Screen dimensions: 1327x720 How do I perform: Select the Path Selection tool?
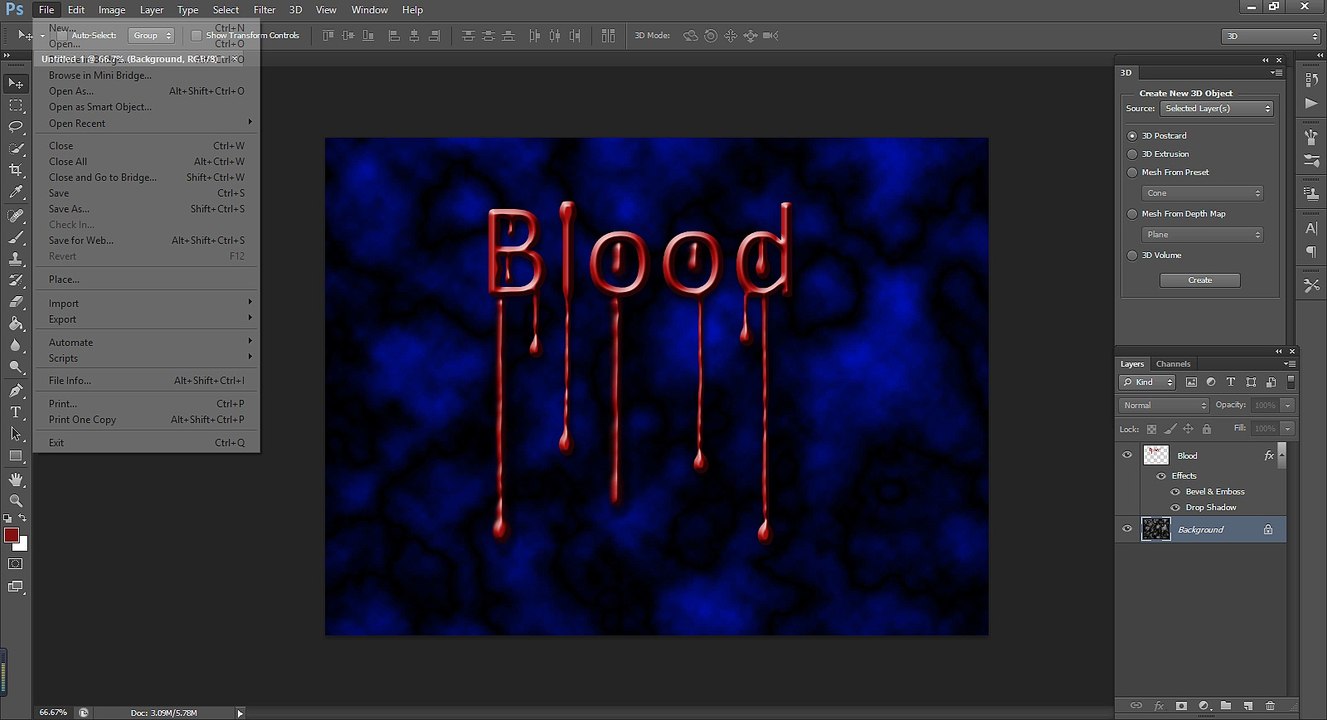pyautogui.click(x=16, y=434)
